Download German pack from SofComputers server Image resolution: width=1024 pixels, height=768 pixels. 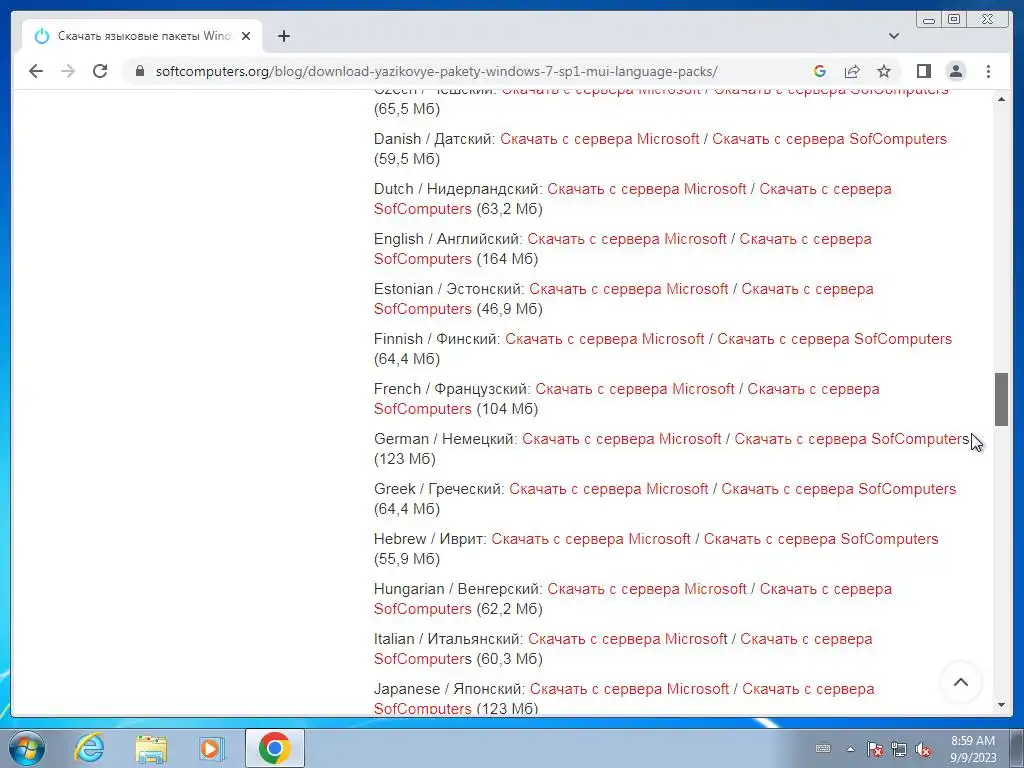click(x=852, y=439)
